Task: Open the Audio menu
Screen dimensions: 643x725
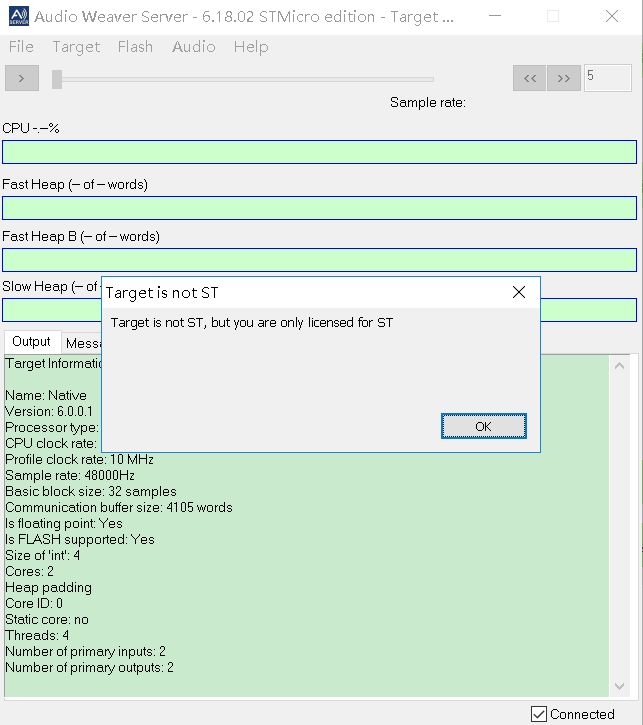Action: (194, 47)
